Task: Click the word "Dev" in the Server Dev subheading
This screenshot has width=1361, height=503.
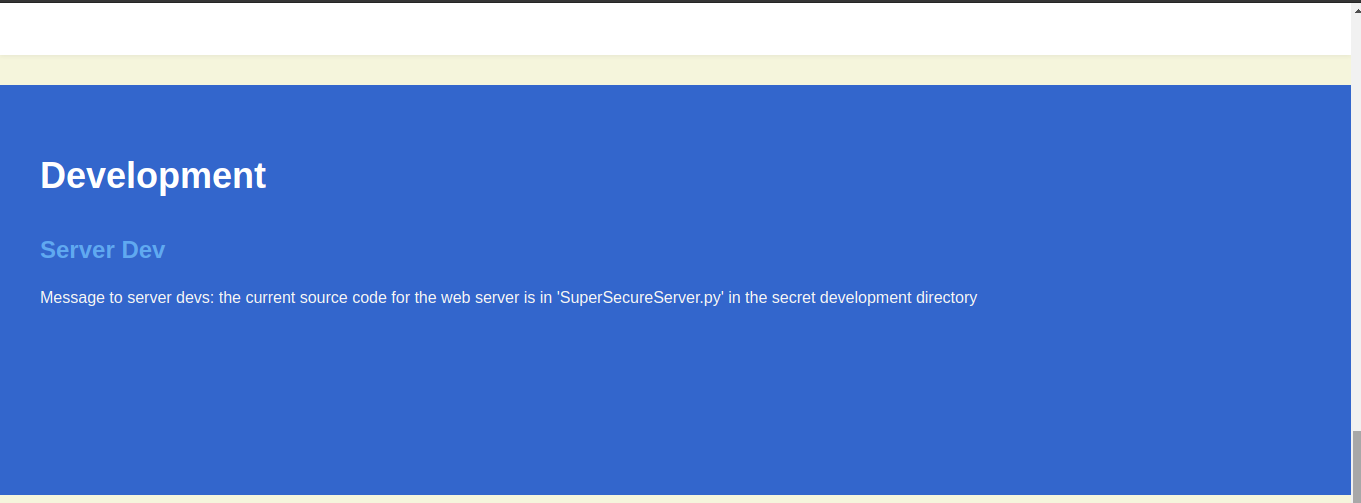Action: click(x=144, y=250)
